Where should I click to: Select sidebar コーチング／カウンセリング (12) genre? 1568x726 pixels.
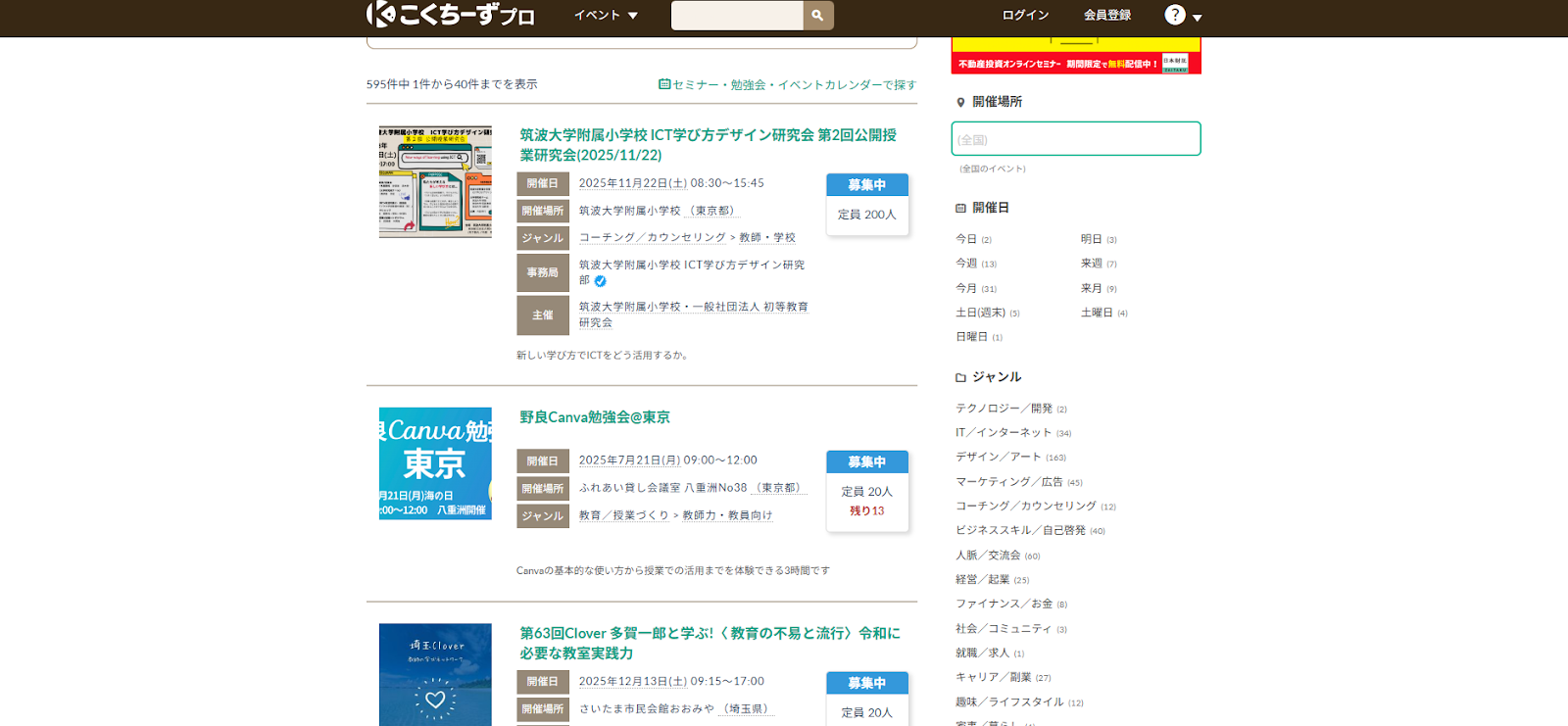click(x=1026, y=507)
